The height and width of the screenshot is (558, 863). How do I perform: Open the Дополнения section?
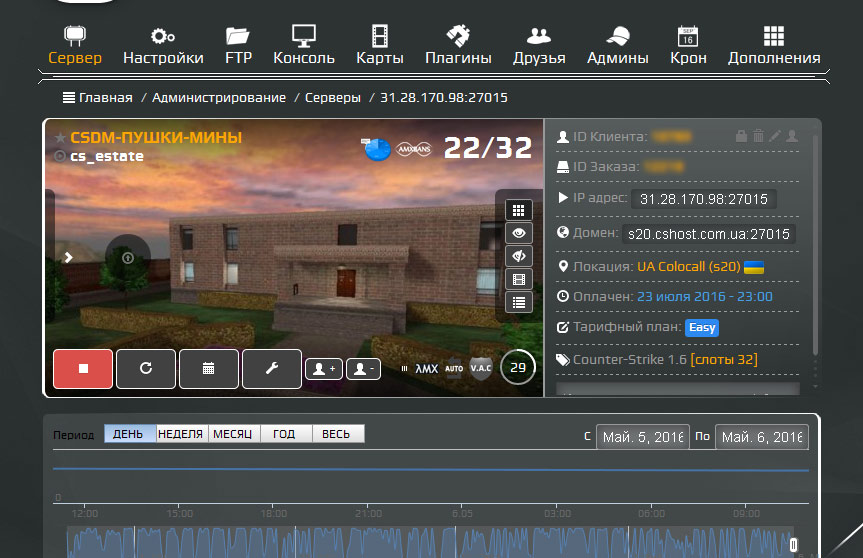click(x=774, y=45)
